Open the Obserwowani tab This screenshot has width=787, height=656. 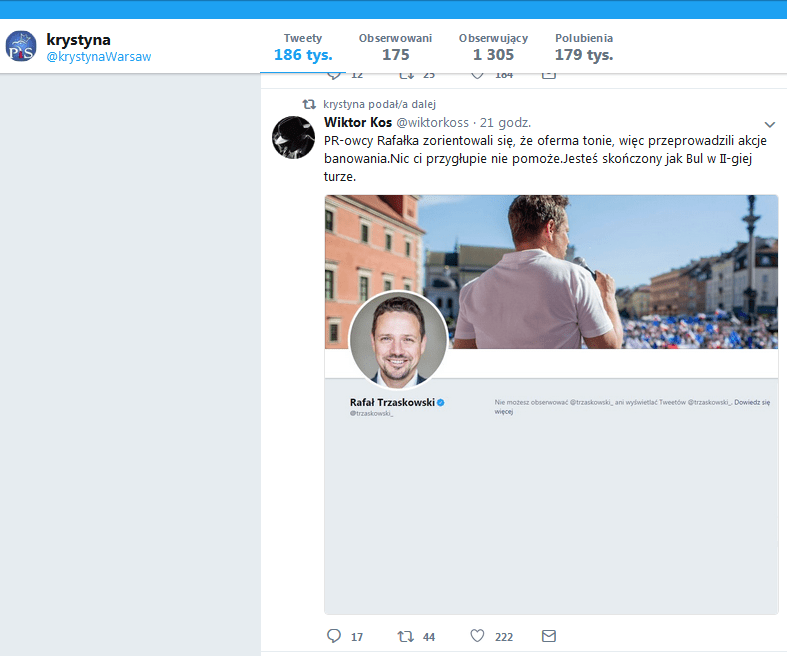pyautogui.click(x=395, y=47)
